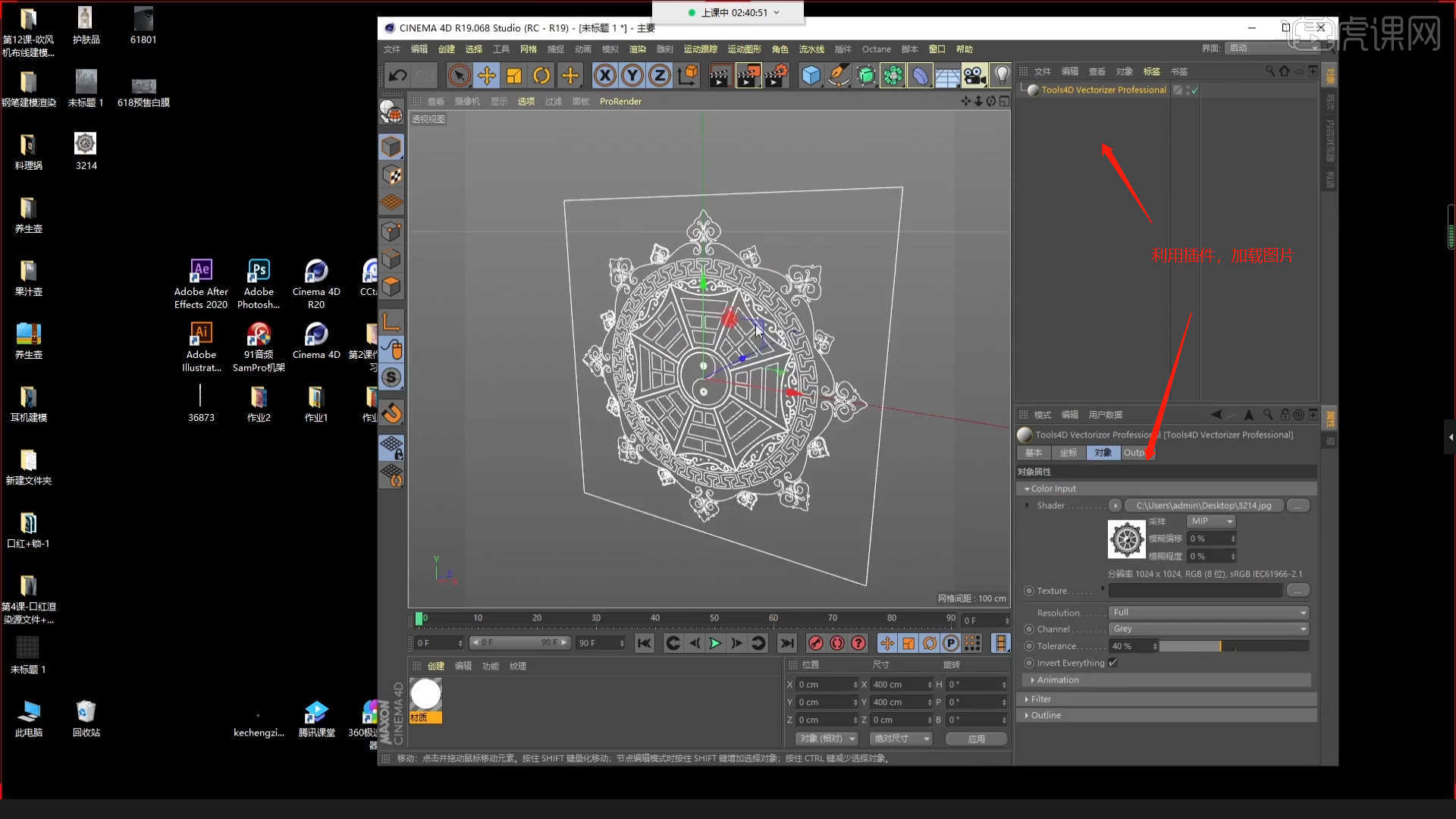Screen dimensions: 1456x819
Task: Toggle Y axis lock
Action: point(632,75)
